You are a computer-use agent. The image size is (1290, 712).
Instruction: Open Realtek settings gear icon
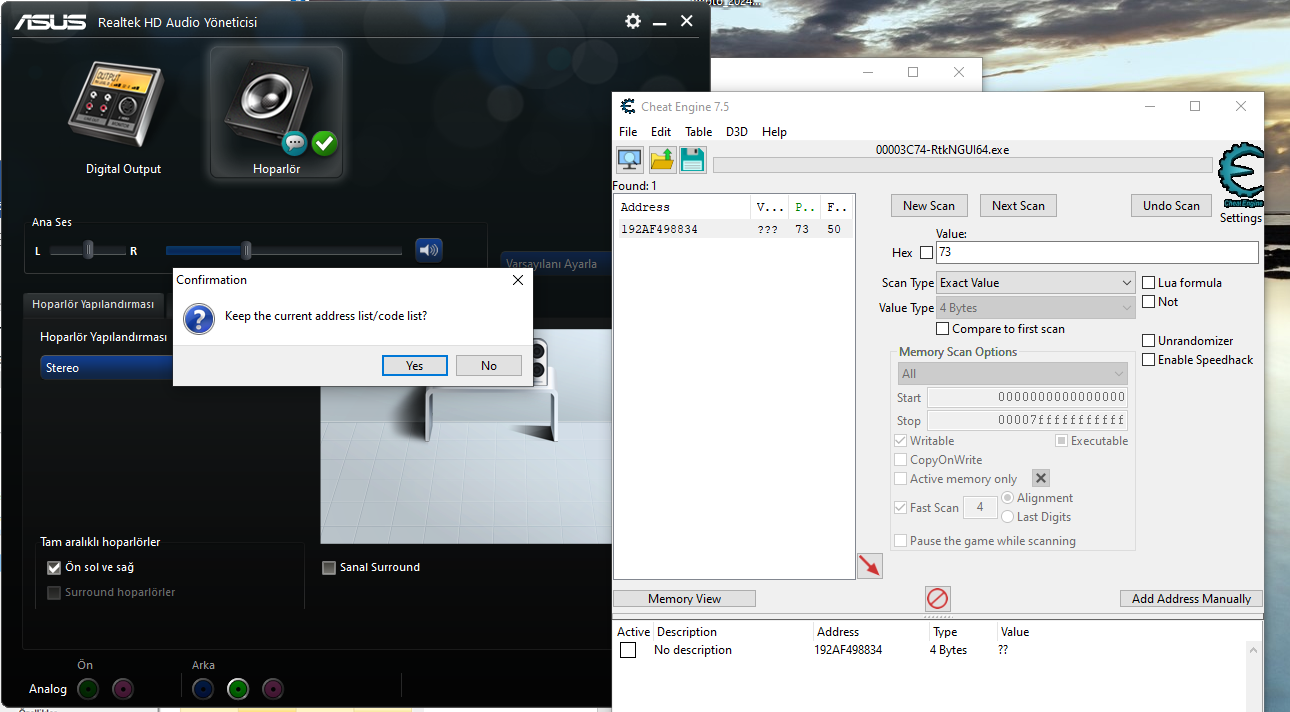pyautogui.click(x=633, y=21)
